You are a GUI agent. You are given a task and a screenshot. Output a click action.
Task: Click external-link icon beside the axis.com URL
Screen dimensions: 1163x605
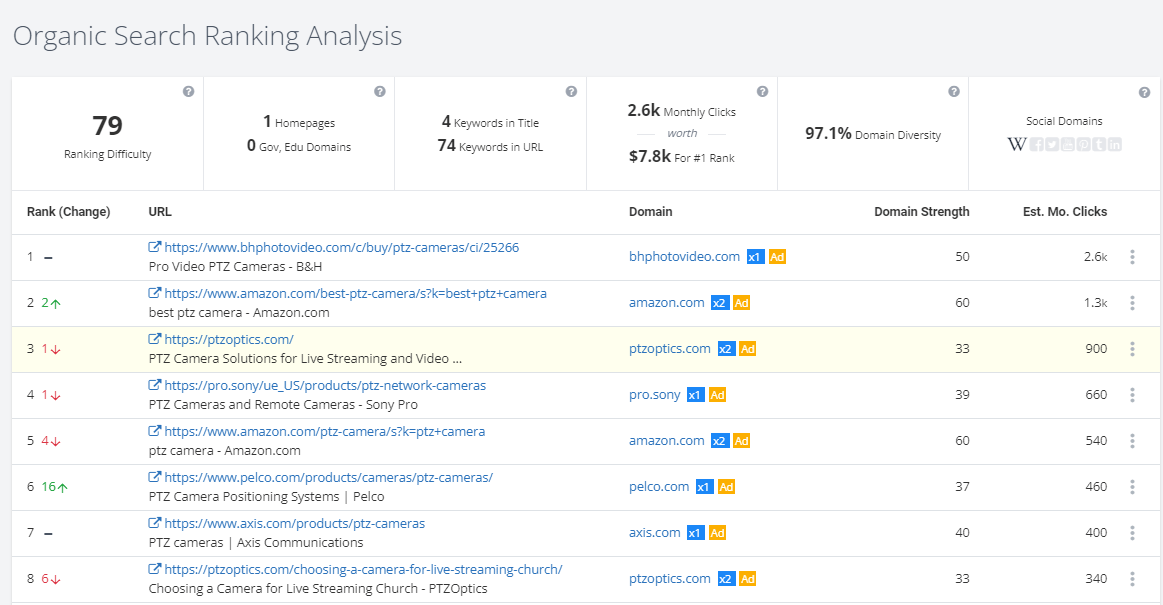pos(154,523)
